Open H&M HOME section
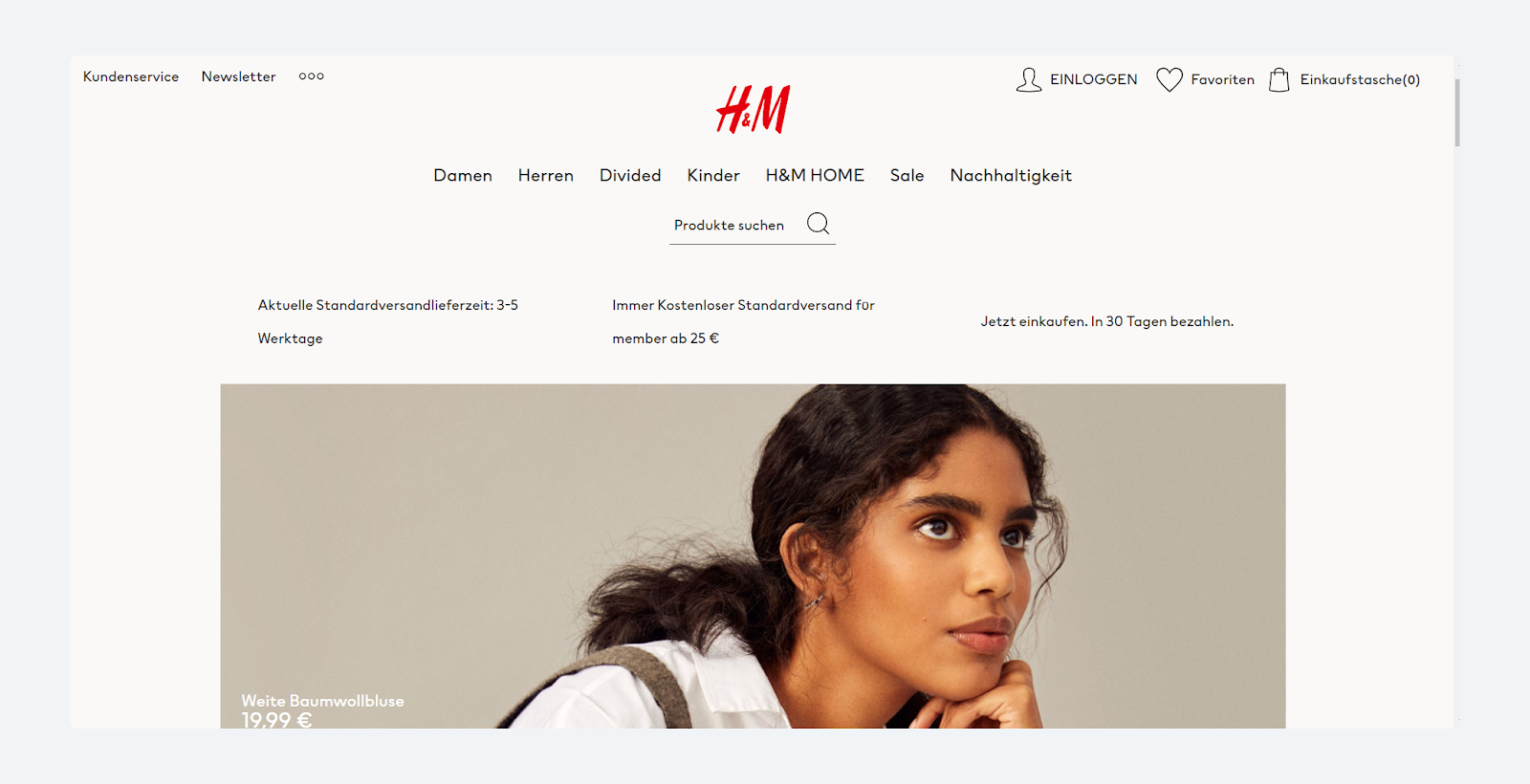1530x784 pixels. click(x=815, y=175)
